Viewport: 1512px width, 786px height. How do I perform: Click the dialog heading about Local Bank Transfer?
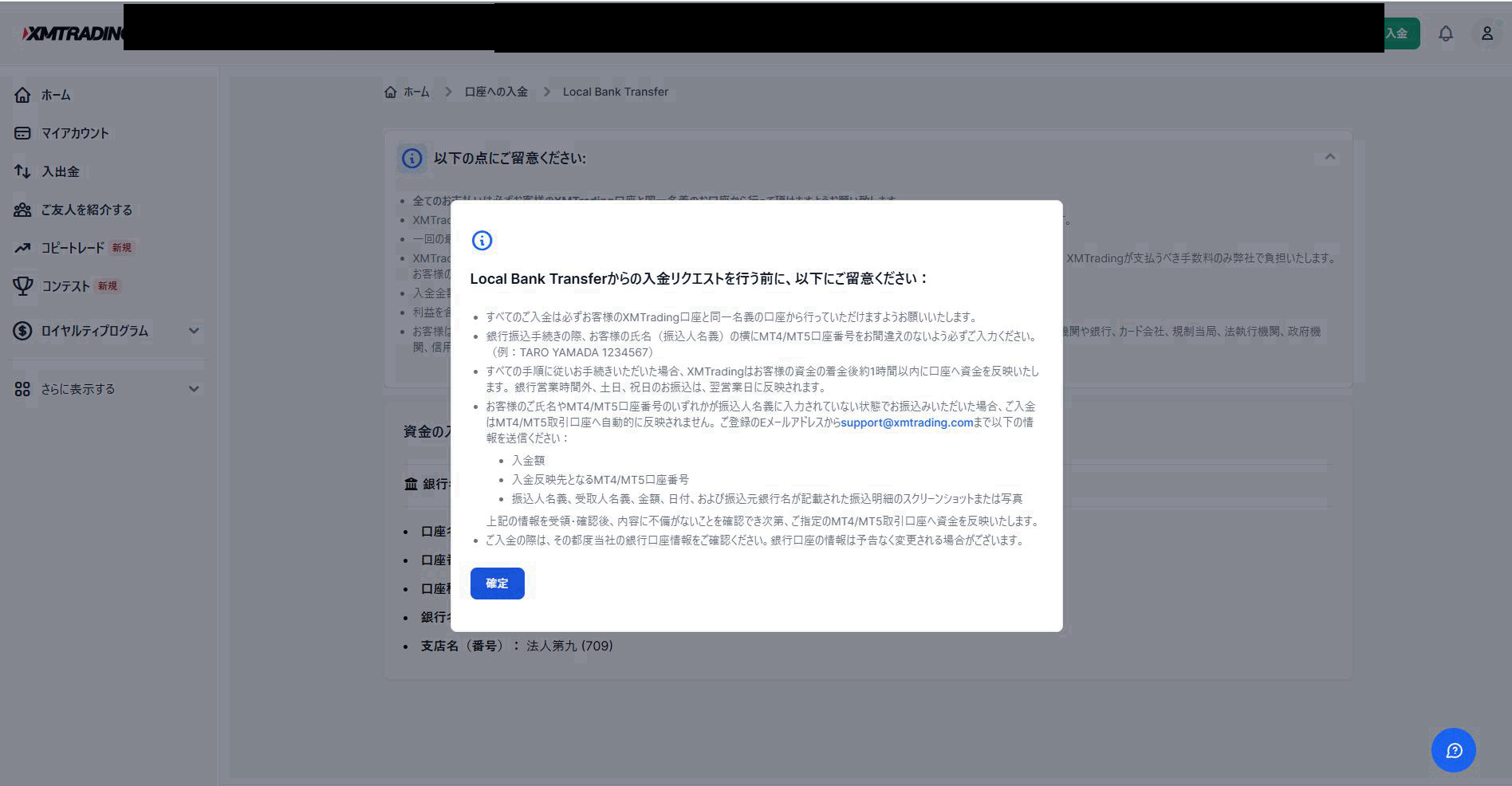(699, 279)
